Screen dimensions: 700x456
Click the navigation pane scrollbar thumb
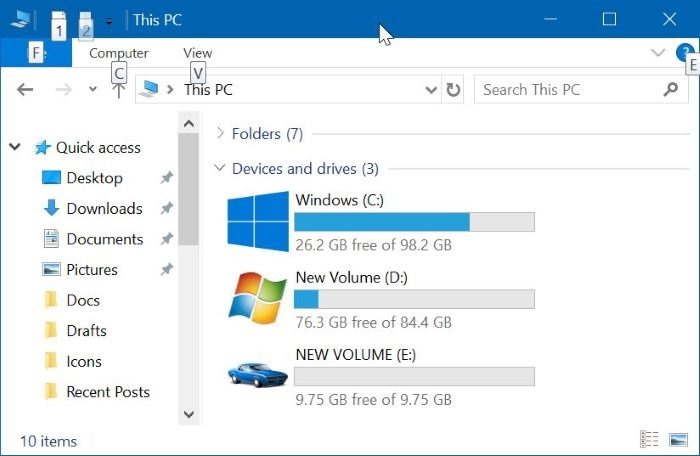tap(188, 189)
